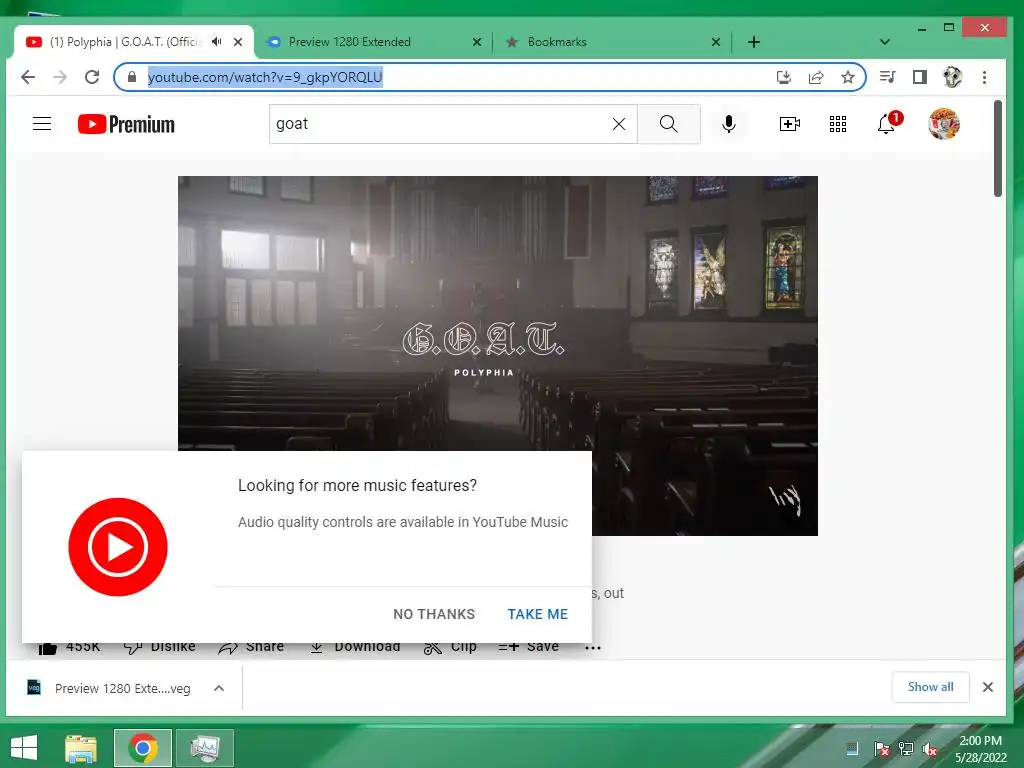Go back with the browser back arrow

tap(28, 77)
